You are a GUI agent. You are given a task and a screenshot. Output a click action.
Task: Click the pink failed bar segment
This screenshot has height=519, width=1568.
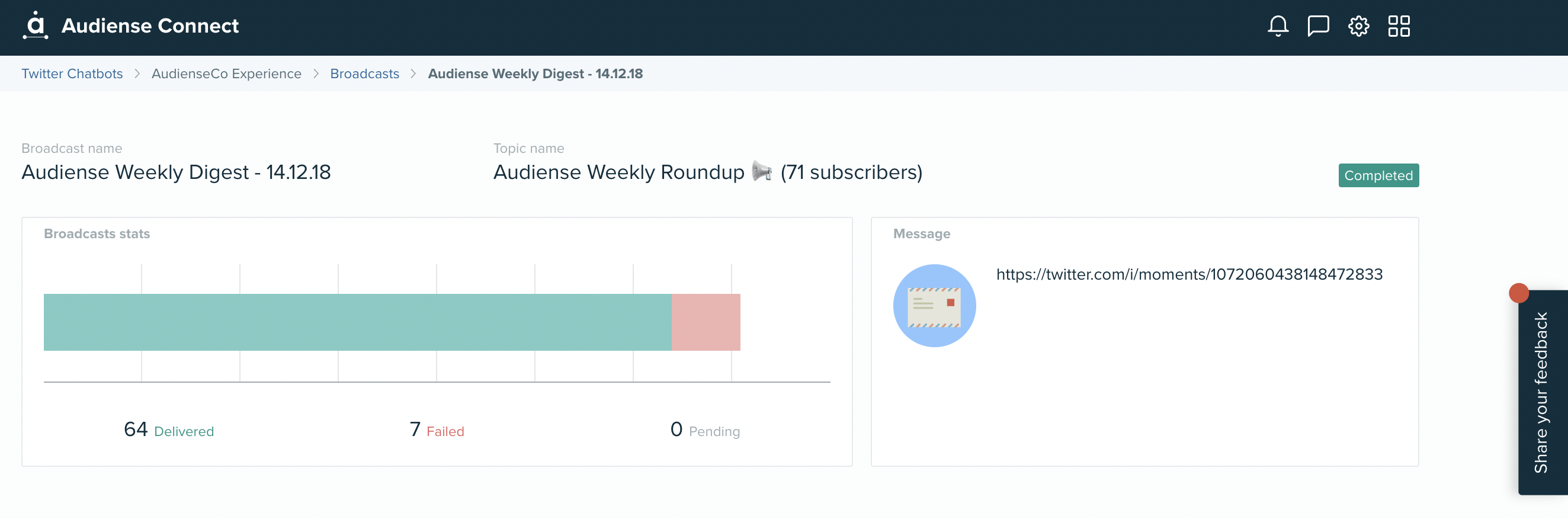pyautogui.click(x=706, y=322)
